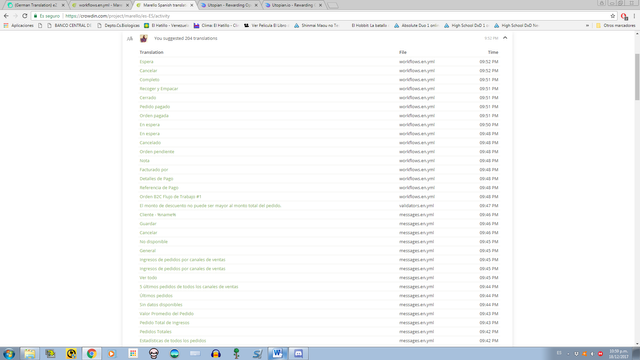The image size is (640, 360).
Task: Open the 'Detalles de Pago' translation
Action: tap(156, 178)
